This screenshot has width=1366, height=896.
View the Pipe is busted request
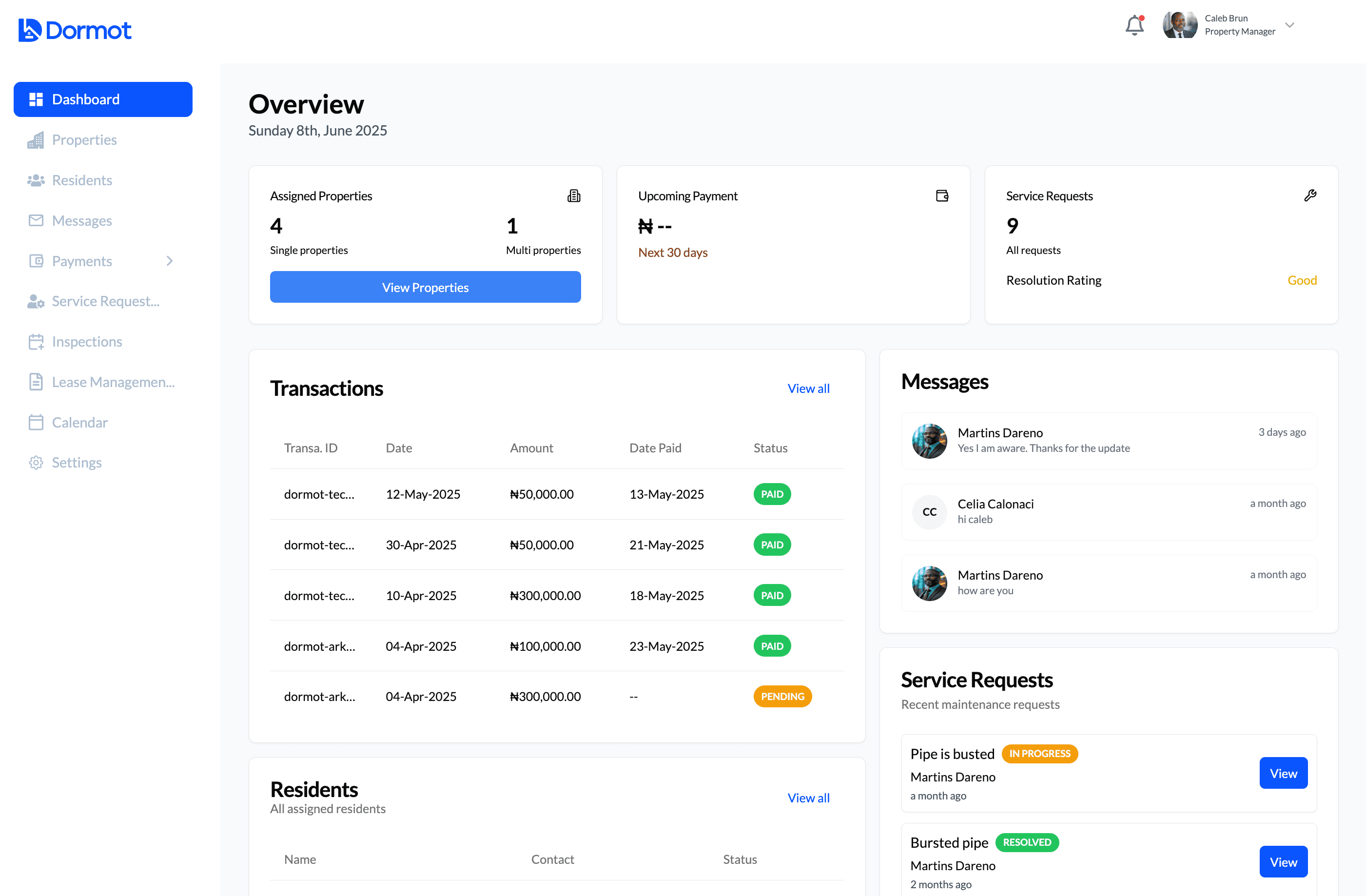[1283, 773]
